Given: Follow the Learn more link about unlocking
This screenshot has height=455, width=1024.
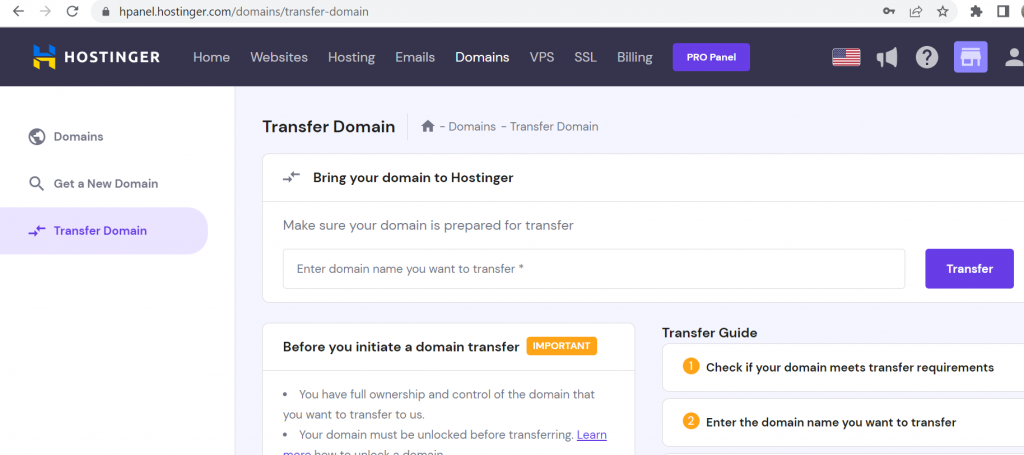Looking at the screenshot, I should [592, 435].
